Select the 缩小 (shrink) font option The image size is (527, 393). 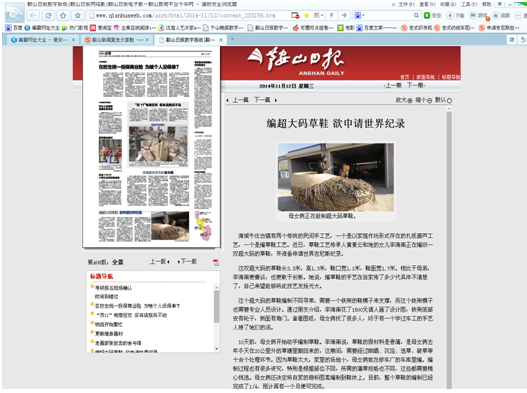[423, 100]
